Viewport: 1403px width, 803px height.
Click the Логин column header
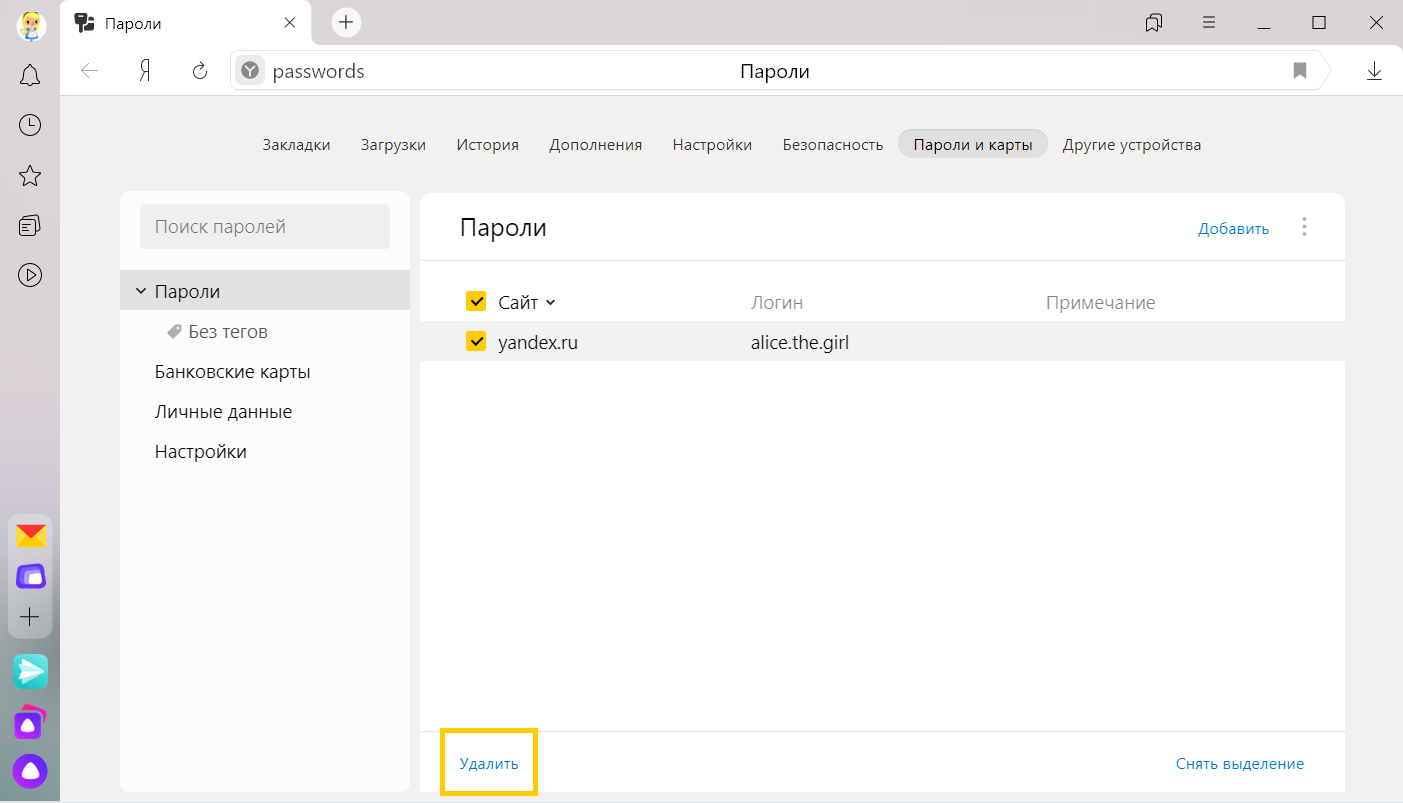[x=777, y=302]
